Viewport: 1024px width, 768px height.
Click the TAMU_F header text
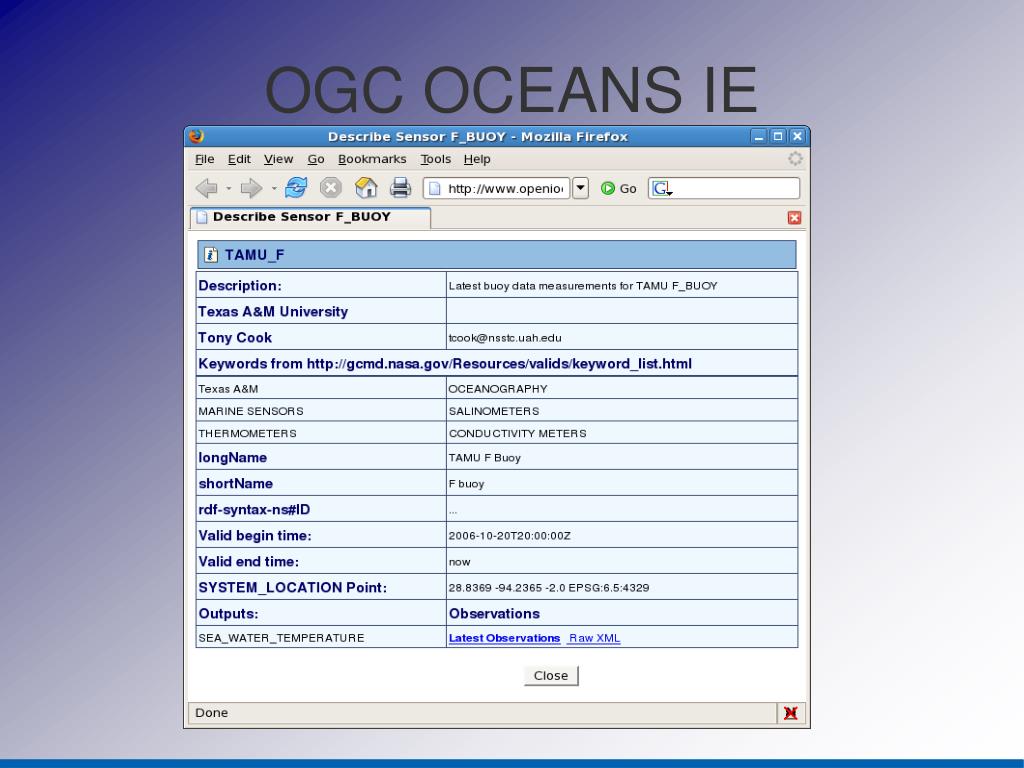pyautogui.click(x=255, y=255)
